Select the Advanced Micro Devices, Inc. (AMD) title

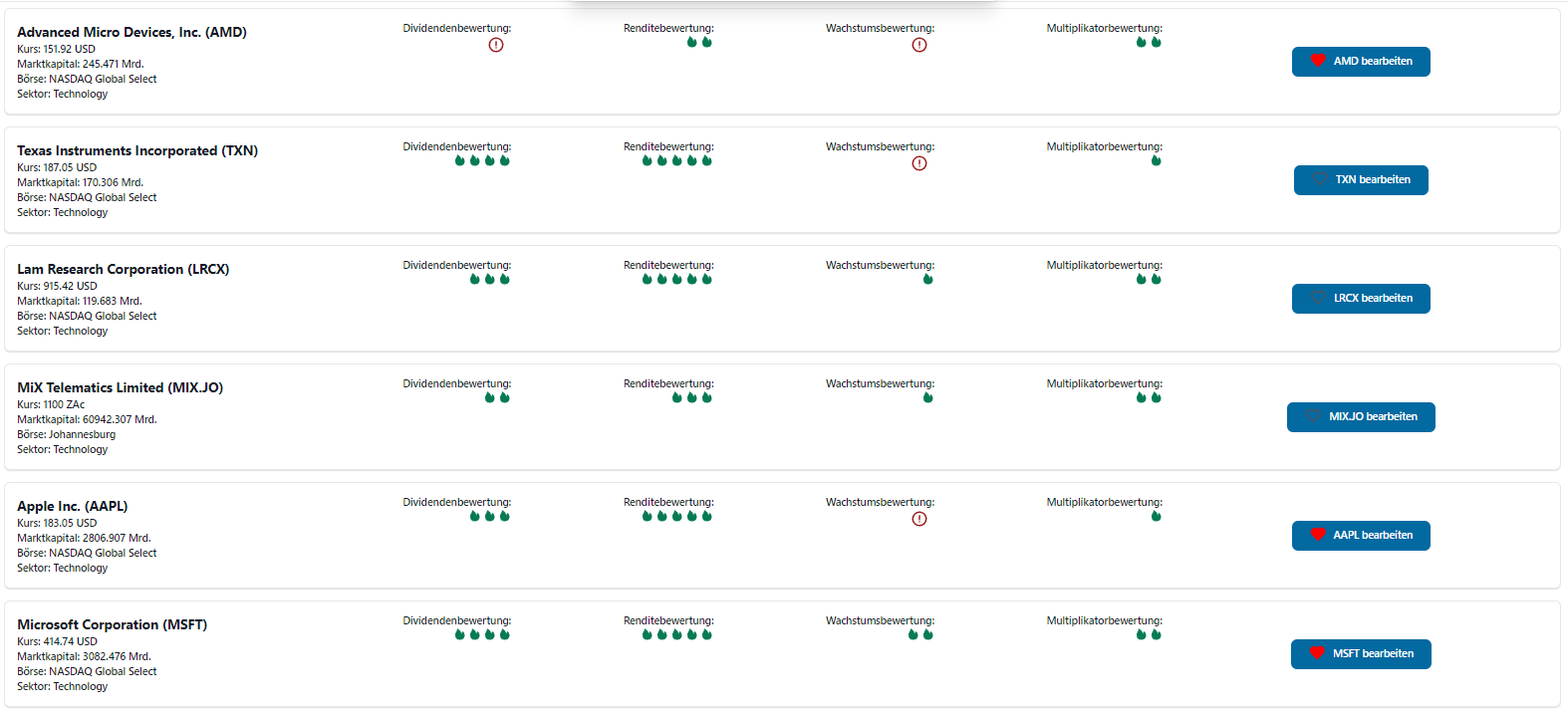coord(131,32)
